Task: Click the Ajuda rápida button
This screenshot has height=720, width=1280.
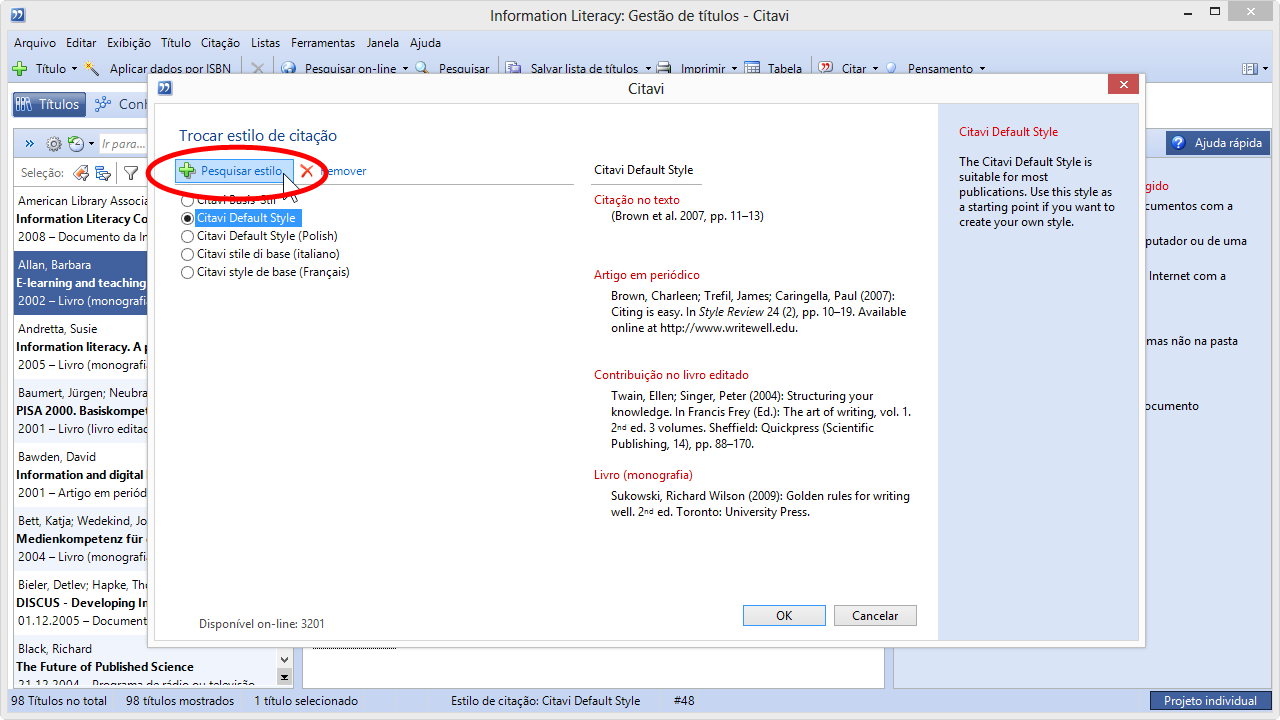Action: click(x=1217, y=143)
